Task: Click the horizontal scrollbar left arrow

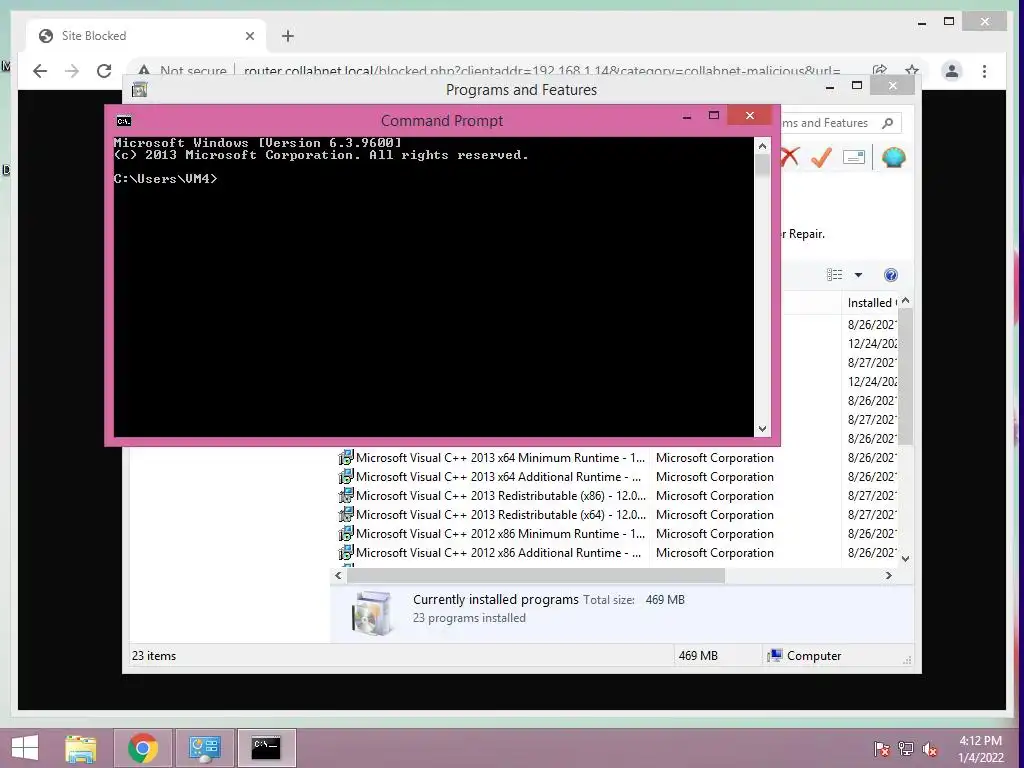Action: [338, 575]
